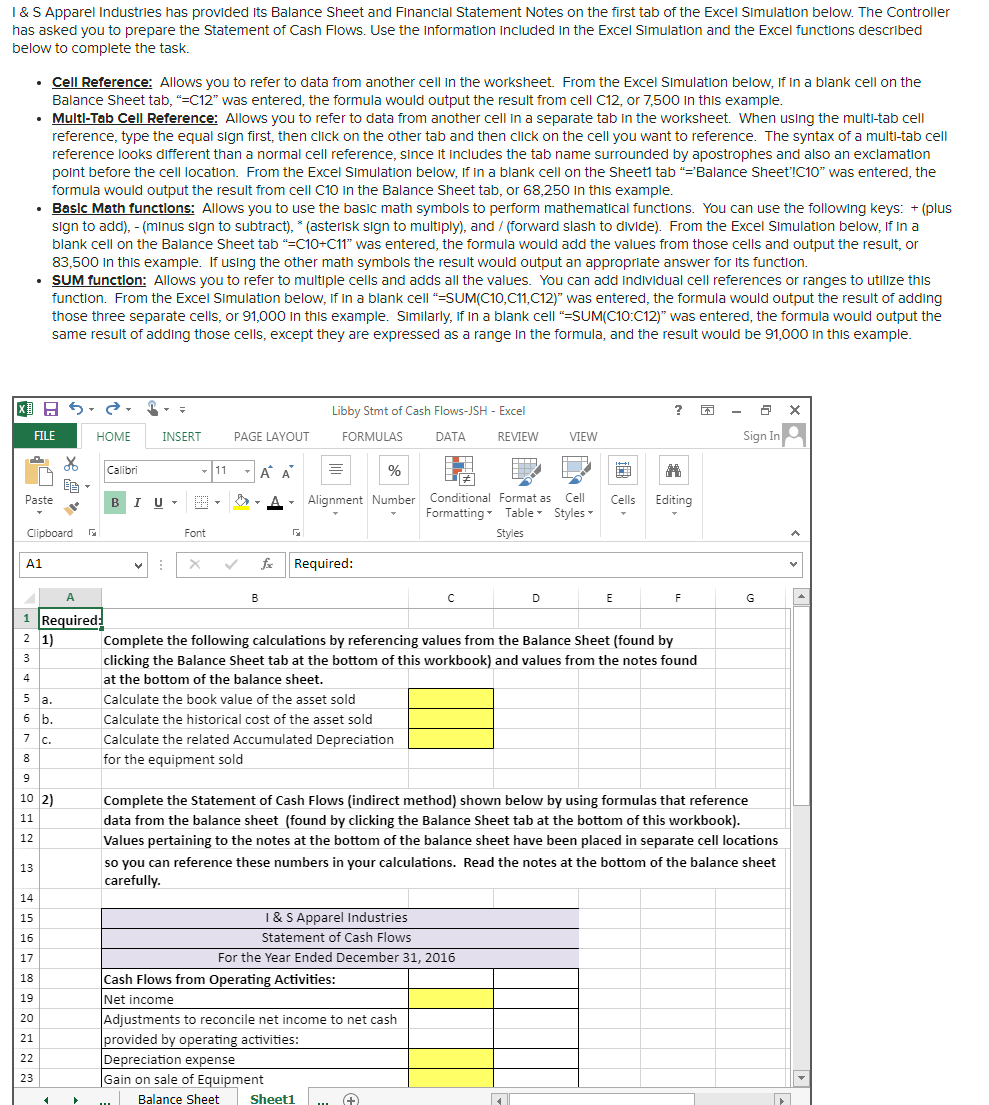
Task: Select yellow cell beside Net income
Action: 451,999
